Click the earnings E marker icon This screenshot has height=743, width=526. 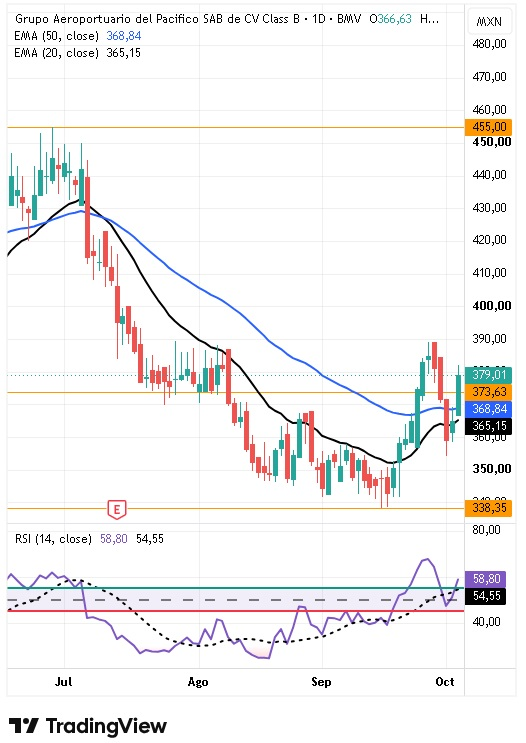point(117,509)
